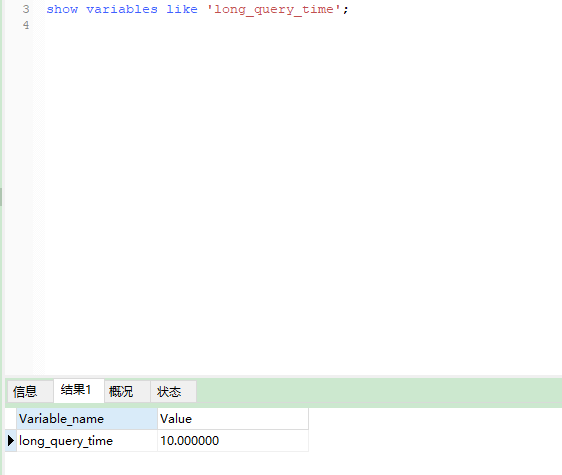Image resolution: width=562 pixels, height=475 pixels.
Task: Click the 'show' keyword in the query
Action: click(x=62, y=9)
